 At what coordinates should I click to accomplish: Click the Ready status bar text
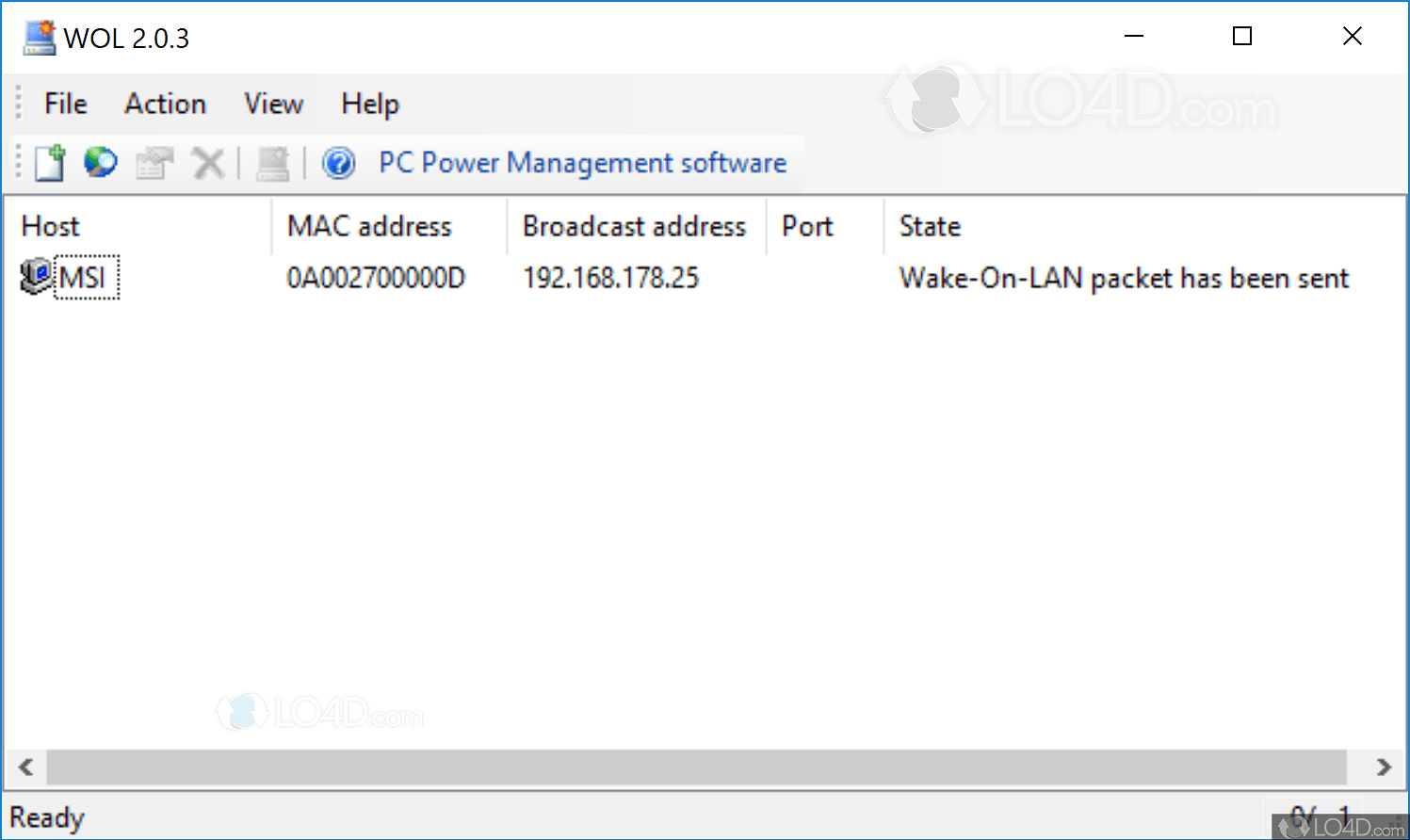(x=47, y=817)
